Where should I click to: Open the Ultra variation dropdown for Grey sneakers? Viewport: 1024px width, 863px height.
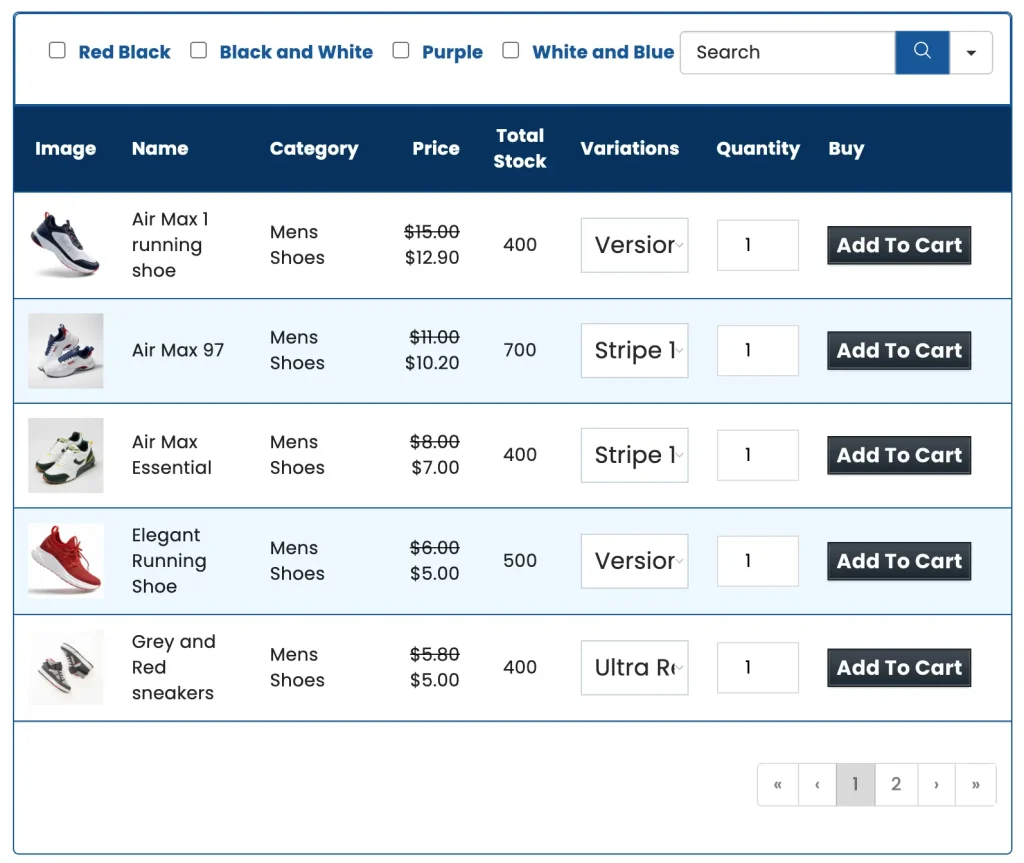pyautogui.click(x=634, y=667)
